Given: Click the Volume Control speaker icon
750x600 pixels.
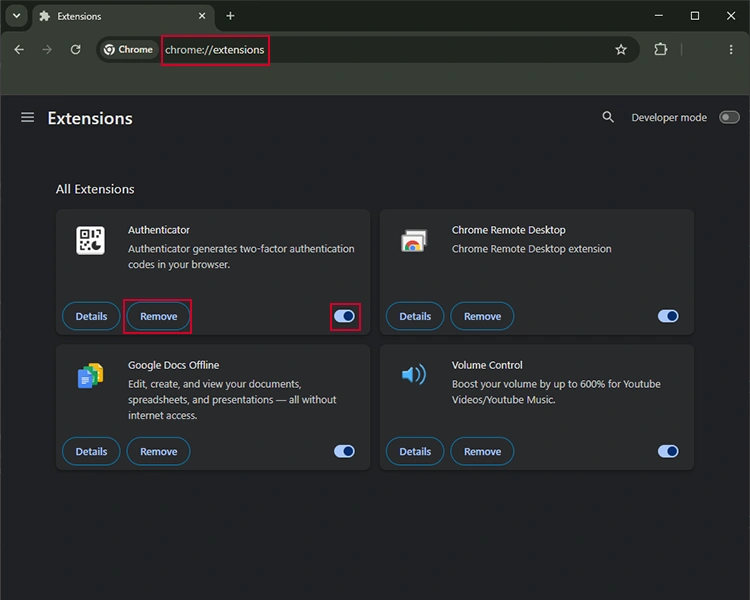Looking at the screenshot, I should (x=414, y=375).
